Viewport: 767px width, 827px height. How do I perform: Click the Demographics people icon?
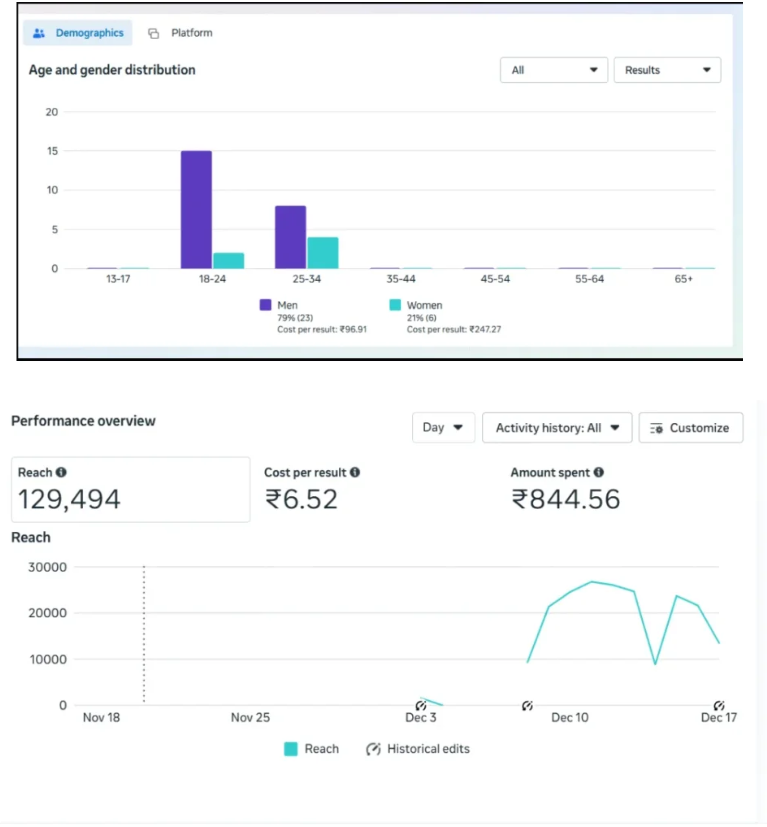39,33
